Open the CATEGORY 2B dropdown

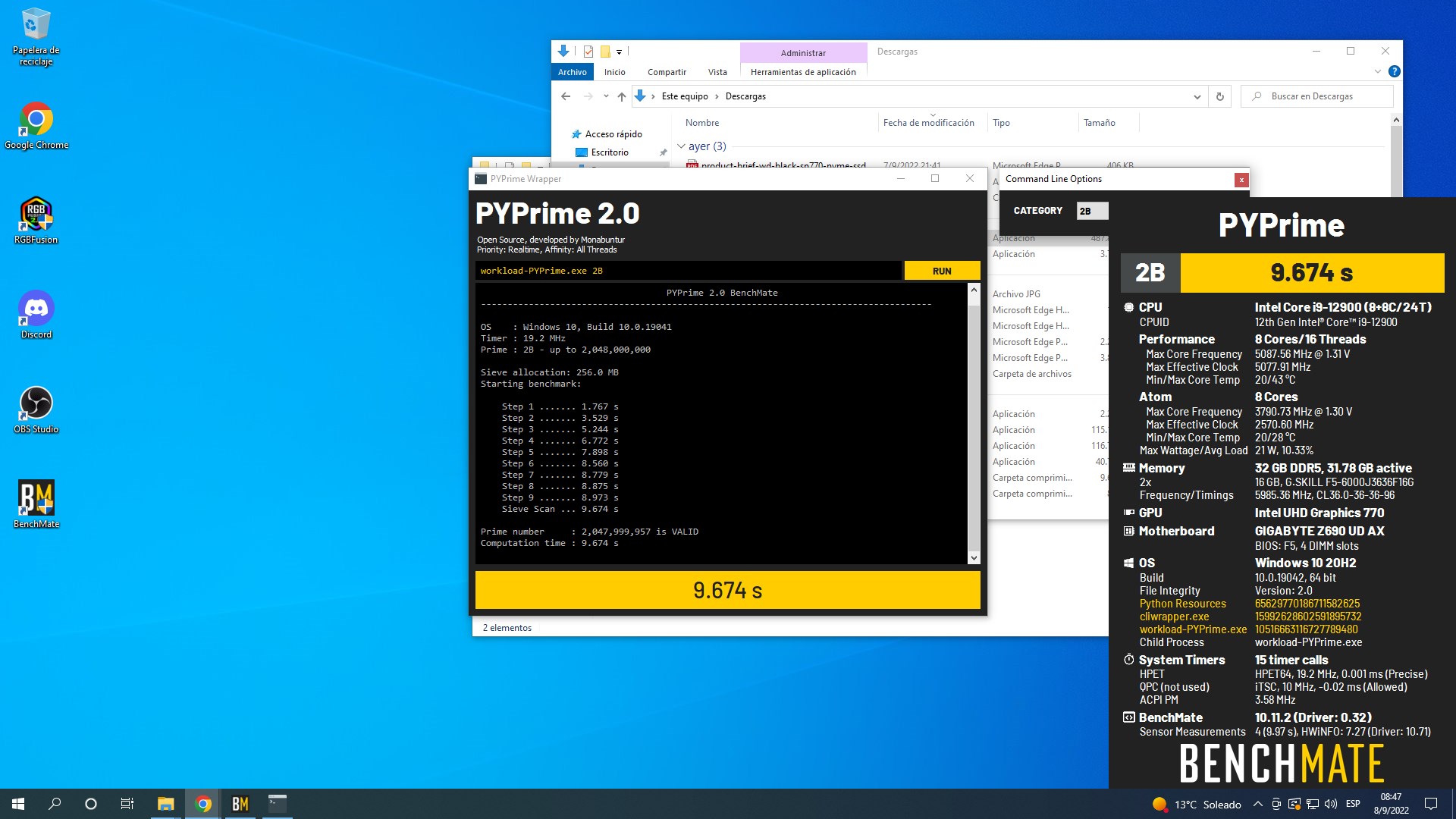pos(1092,211)
